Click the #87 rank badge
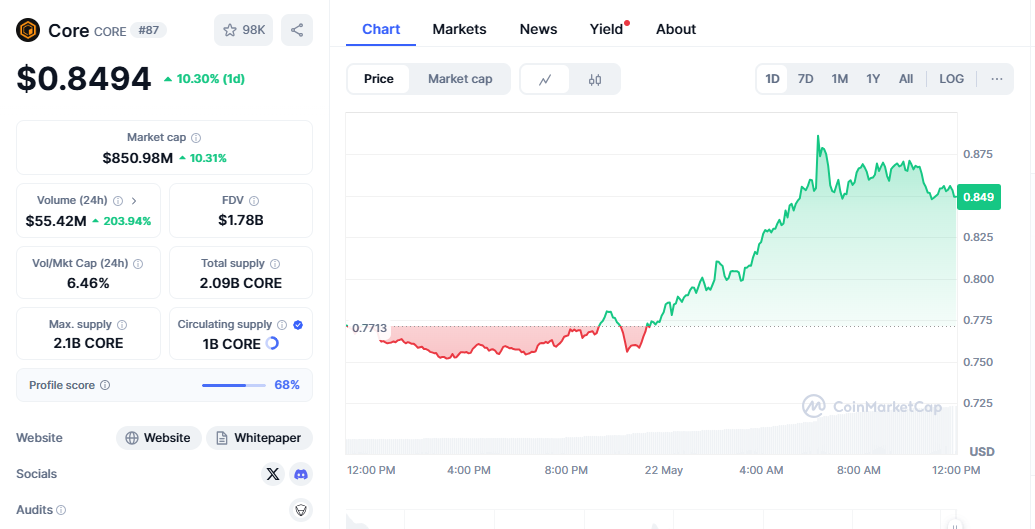The height and width of the screenshot is (529, 1035). click(x=149, y=30)
